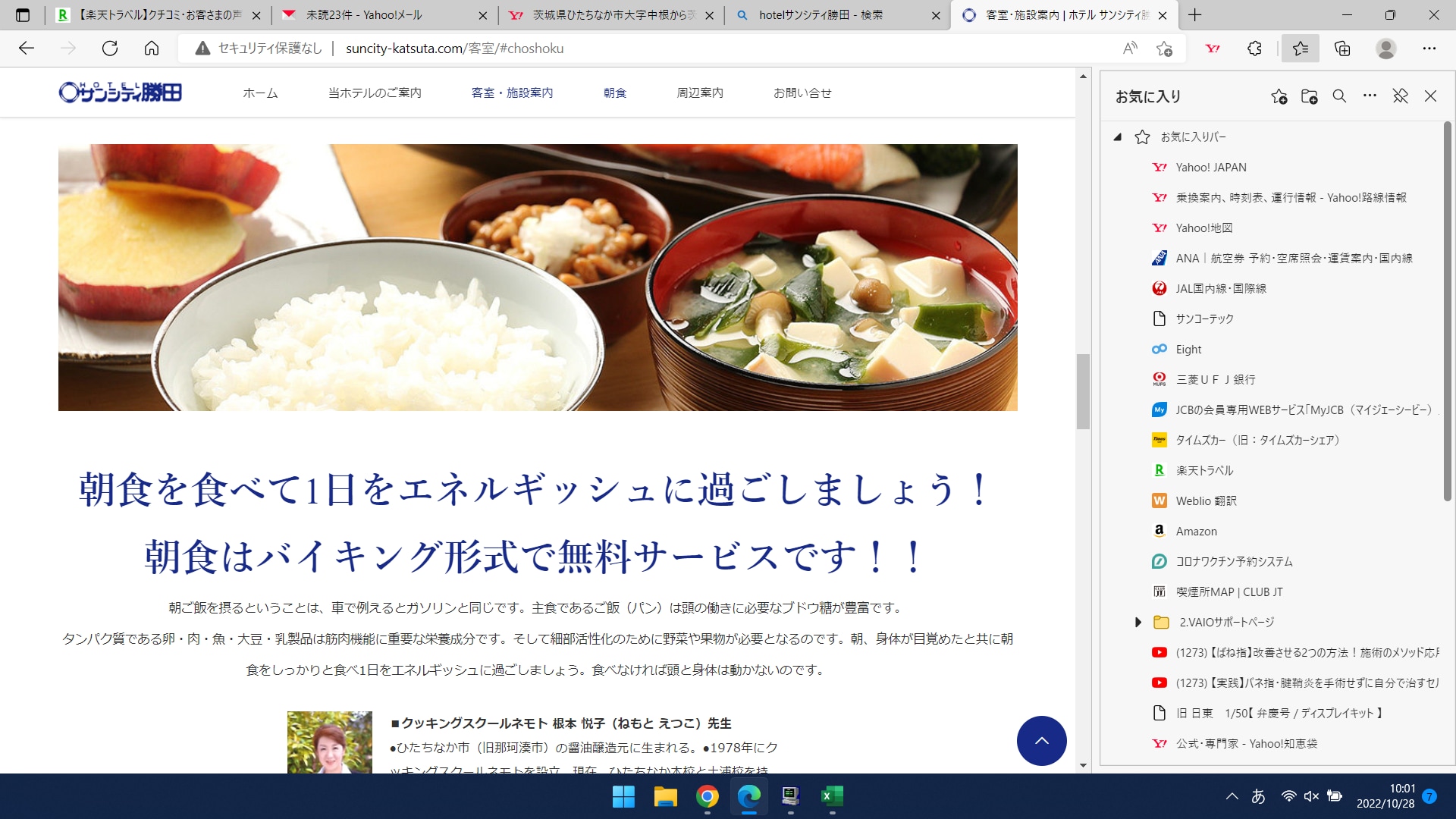Add current page in Favorites panel
1456x819 pixels.
pyautogui.click(x=1279, y=96)
